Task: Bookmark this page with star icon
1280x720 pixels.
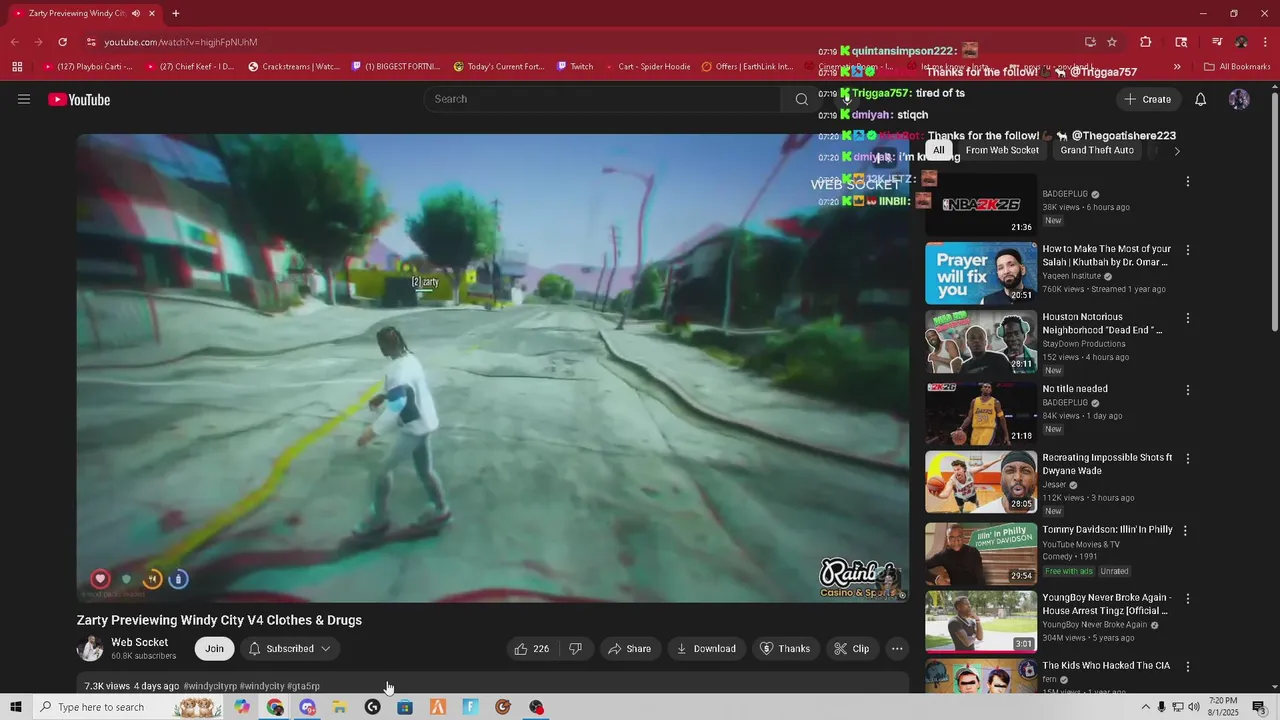Action: 1112,42
